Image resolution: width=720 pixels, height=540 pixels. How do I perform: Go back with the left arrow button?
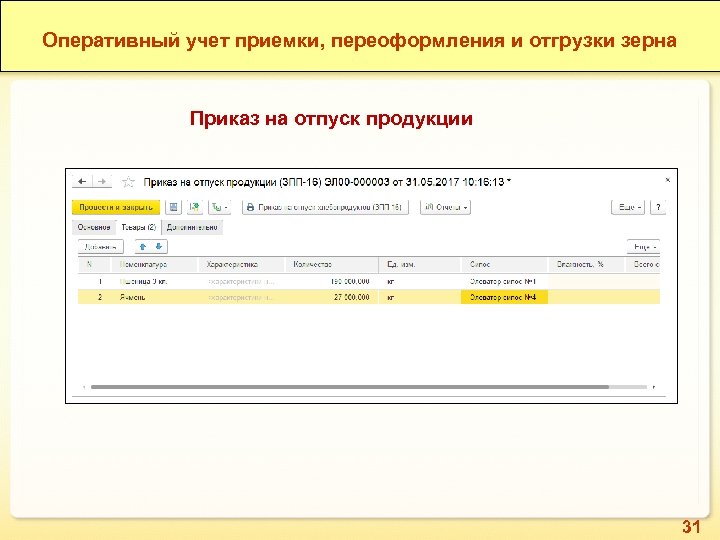pyautogui.click(x=82, y=182)
